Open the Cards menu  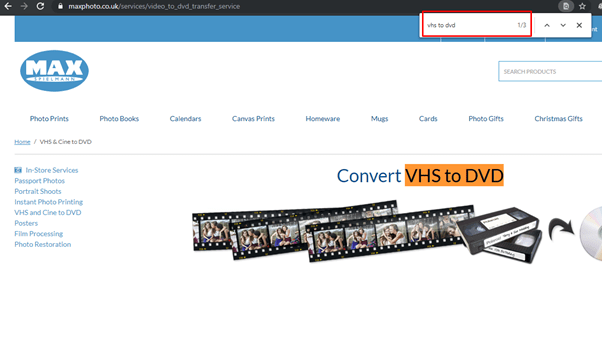428,119
